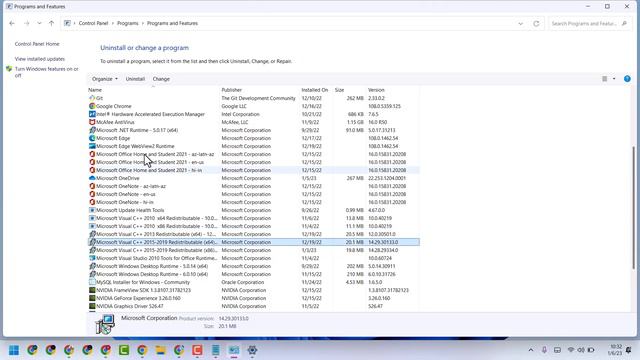Open Settings gear in the taskbar
The image size is (640, 360).
252,350
